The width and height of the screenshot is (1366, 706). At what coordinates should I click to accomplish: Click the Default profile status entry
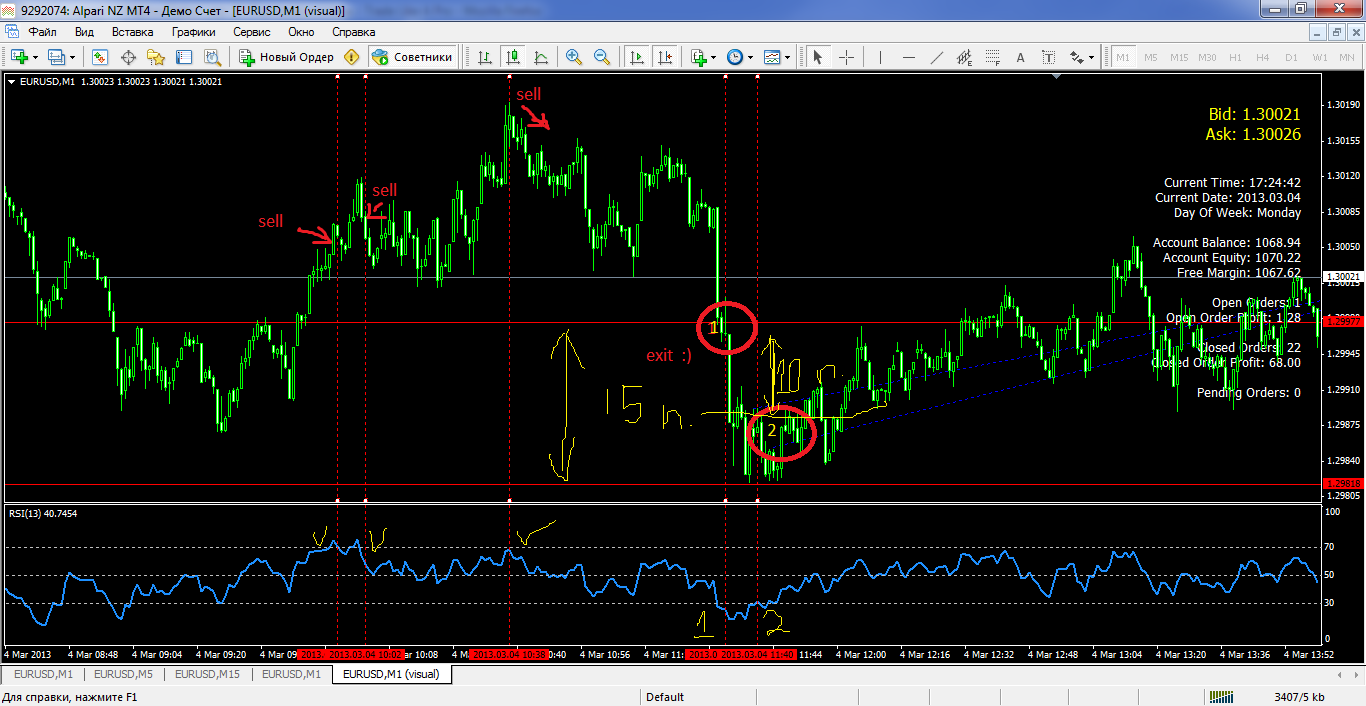point(665,697)
